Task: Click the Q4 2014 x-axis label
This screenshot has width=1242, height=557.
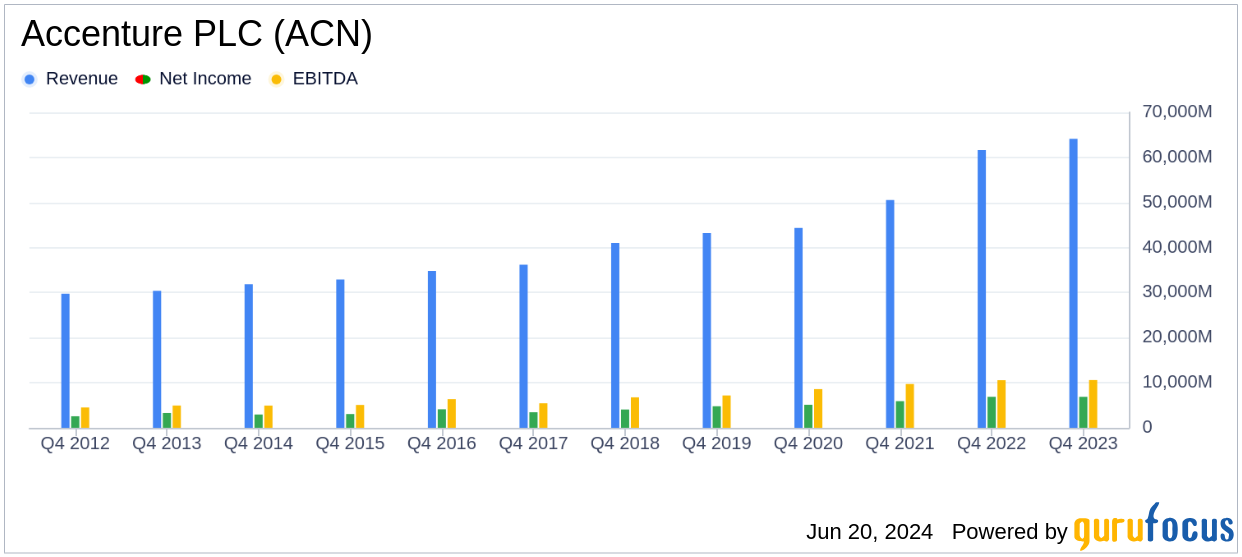Action: [x=258, y=443]
